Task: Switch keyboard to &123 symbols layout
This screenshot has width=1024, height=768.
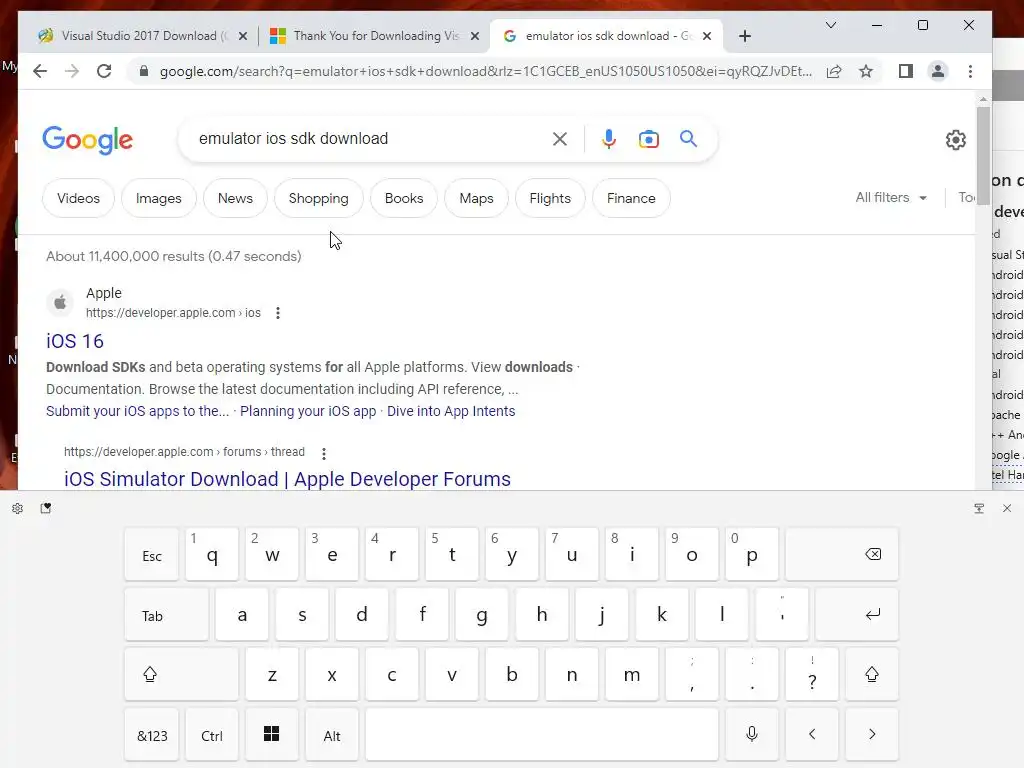Action: tap(152, 735)
